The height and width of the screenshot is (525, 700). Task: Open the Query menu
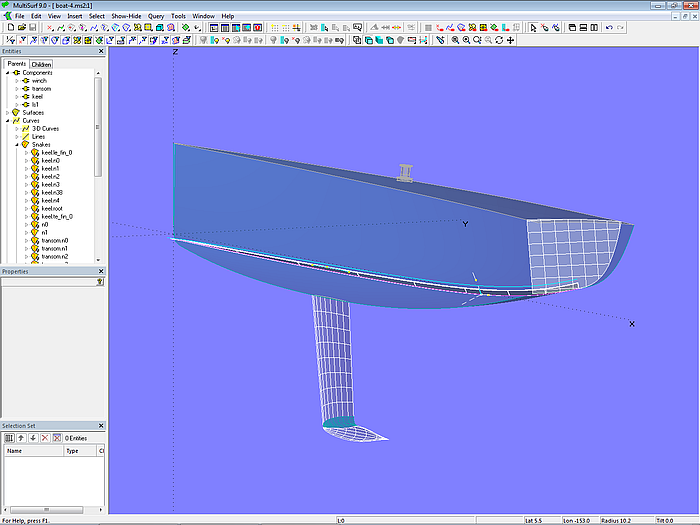[156, 16]
